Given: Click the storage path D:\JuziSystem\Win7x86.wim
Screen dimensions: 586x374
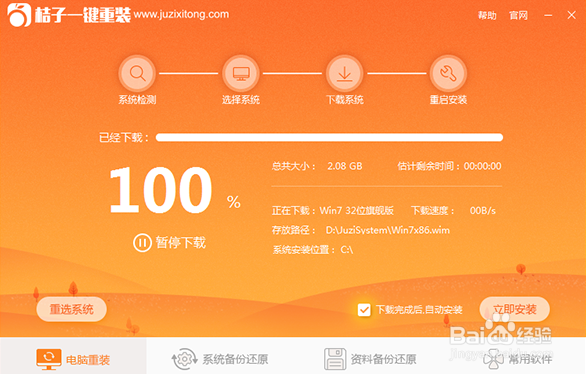Looking at the screenshot, I should (x=388, y=230).
